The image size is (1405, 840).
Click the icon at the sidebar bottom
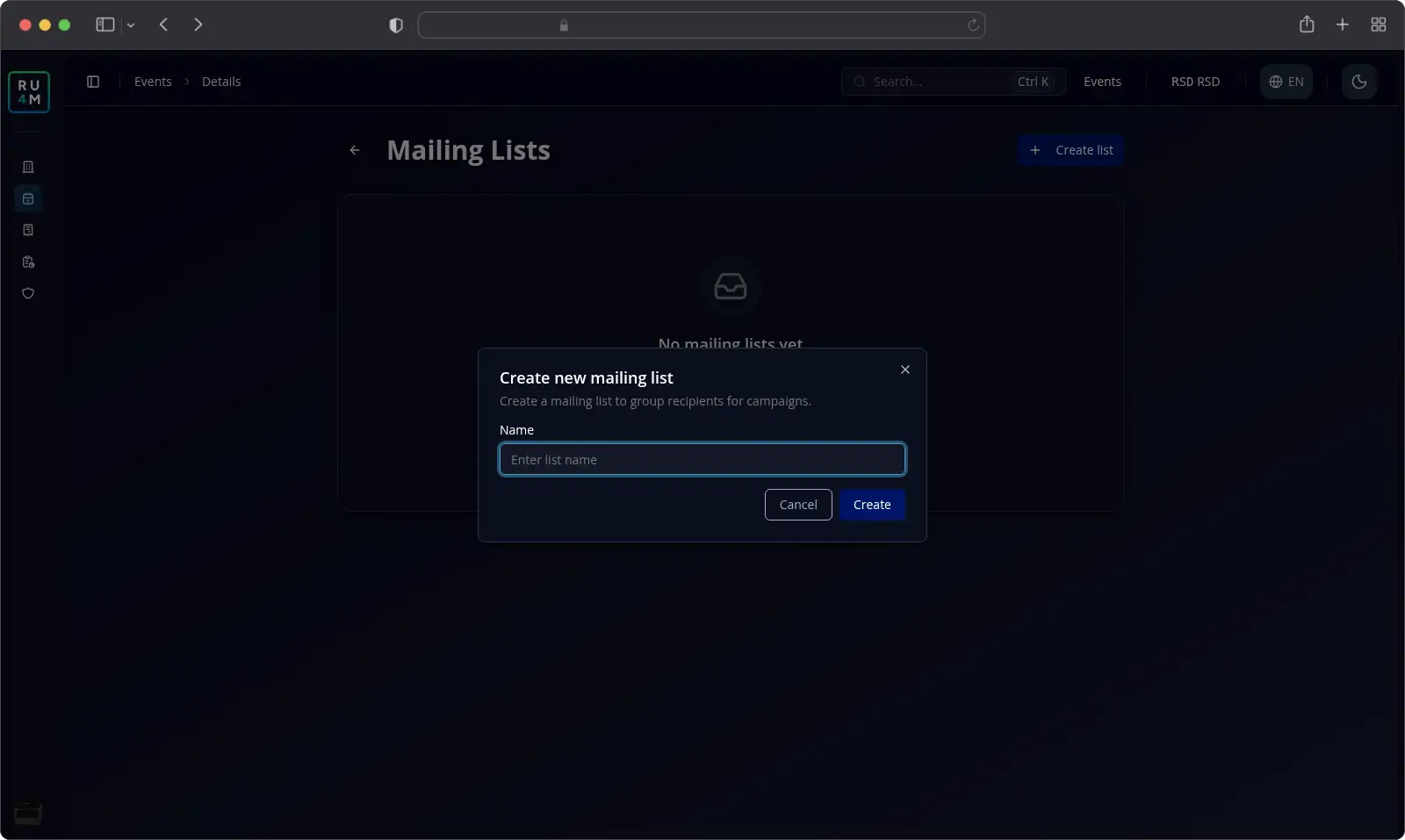click(x=28, y=813)
